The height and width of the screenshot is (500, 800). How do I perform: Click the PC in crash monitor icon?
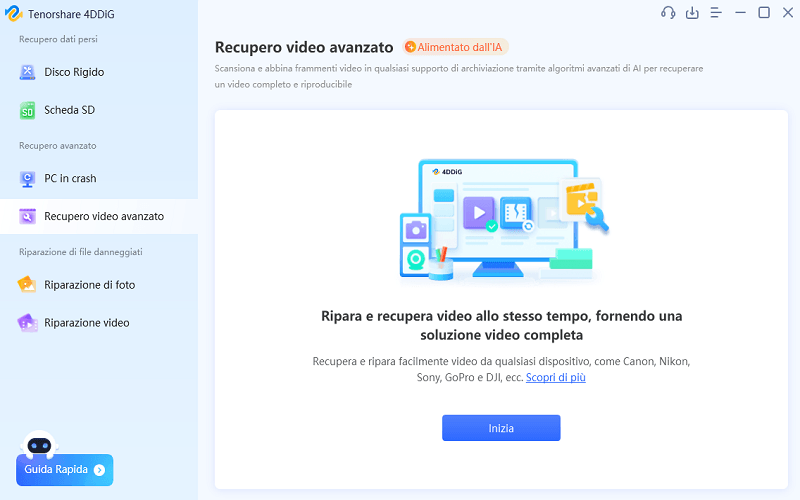pyautogui.click(x=27, y=179)
